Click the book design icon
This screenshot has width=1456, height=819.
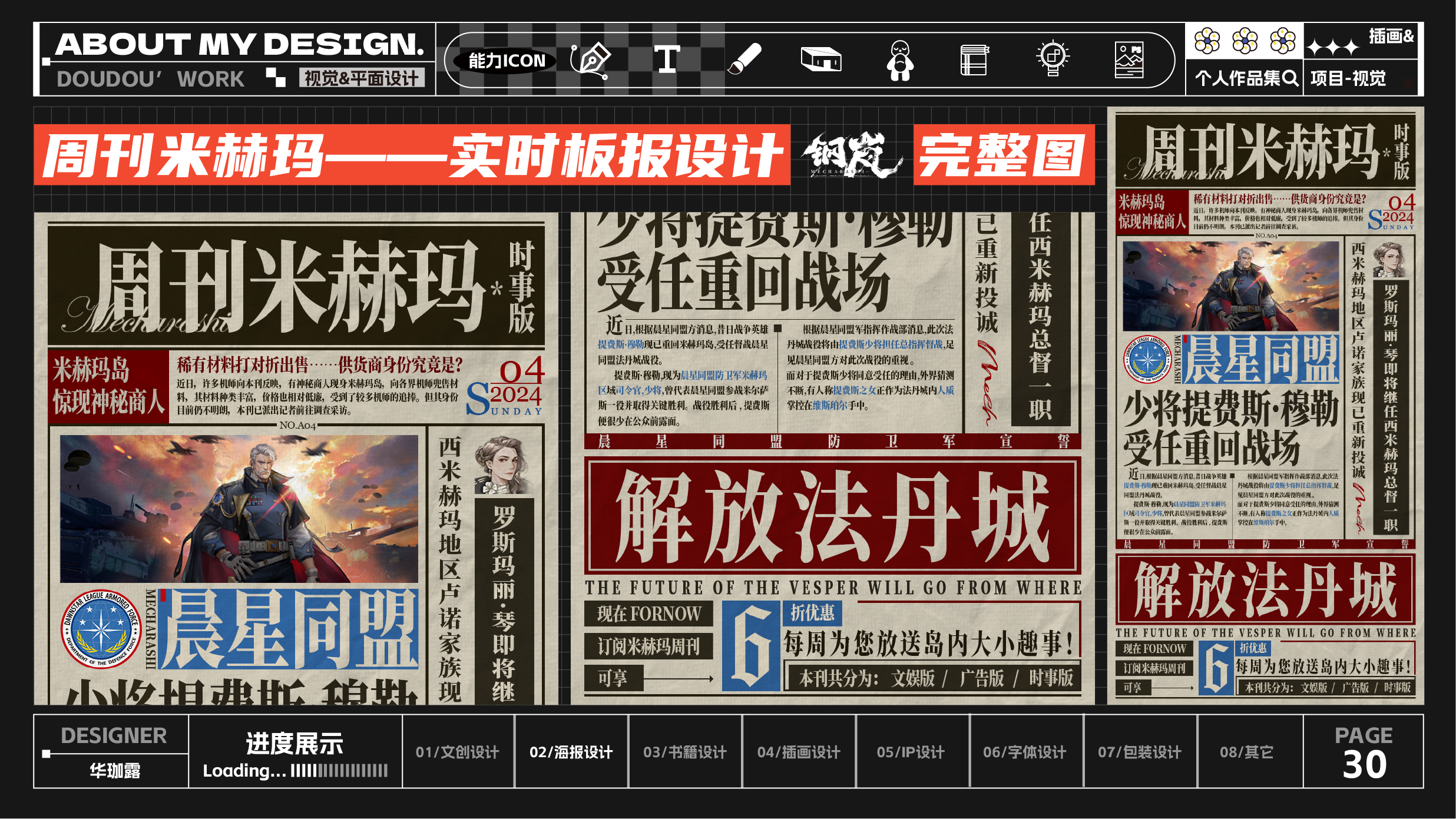point(974,60)
